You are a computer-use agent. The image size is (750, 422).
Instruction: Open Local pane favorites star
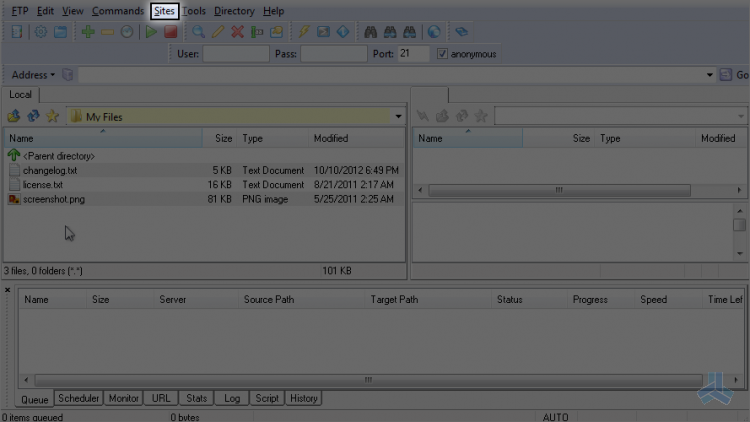click(52, 116)
